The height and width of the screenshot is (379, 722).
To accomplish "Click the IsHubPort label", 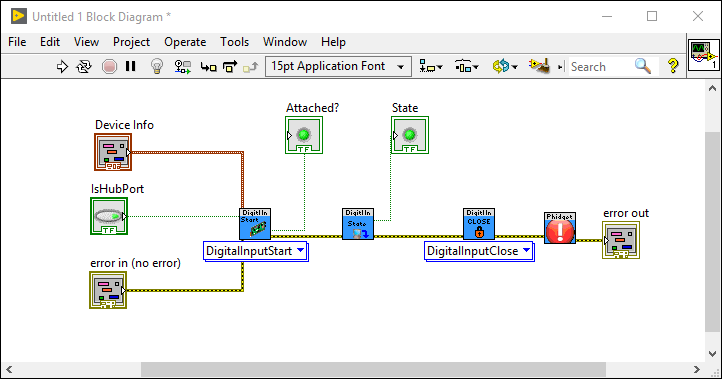I will pyautogui.click(x=117, y=189).
